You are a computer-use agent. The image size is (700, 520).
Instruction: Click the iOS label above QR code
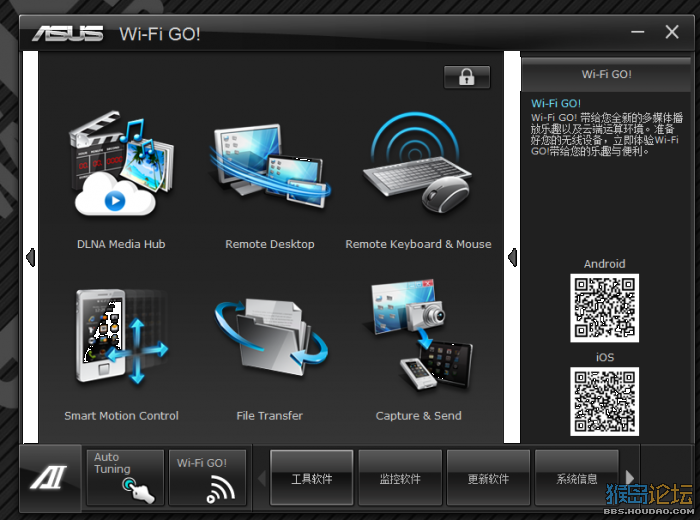(x=605, y=357)
